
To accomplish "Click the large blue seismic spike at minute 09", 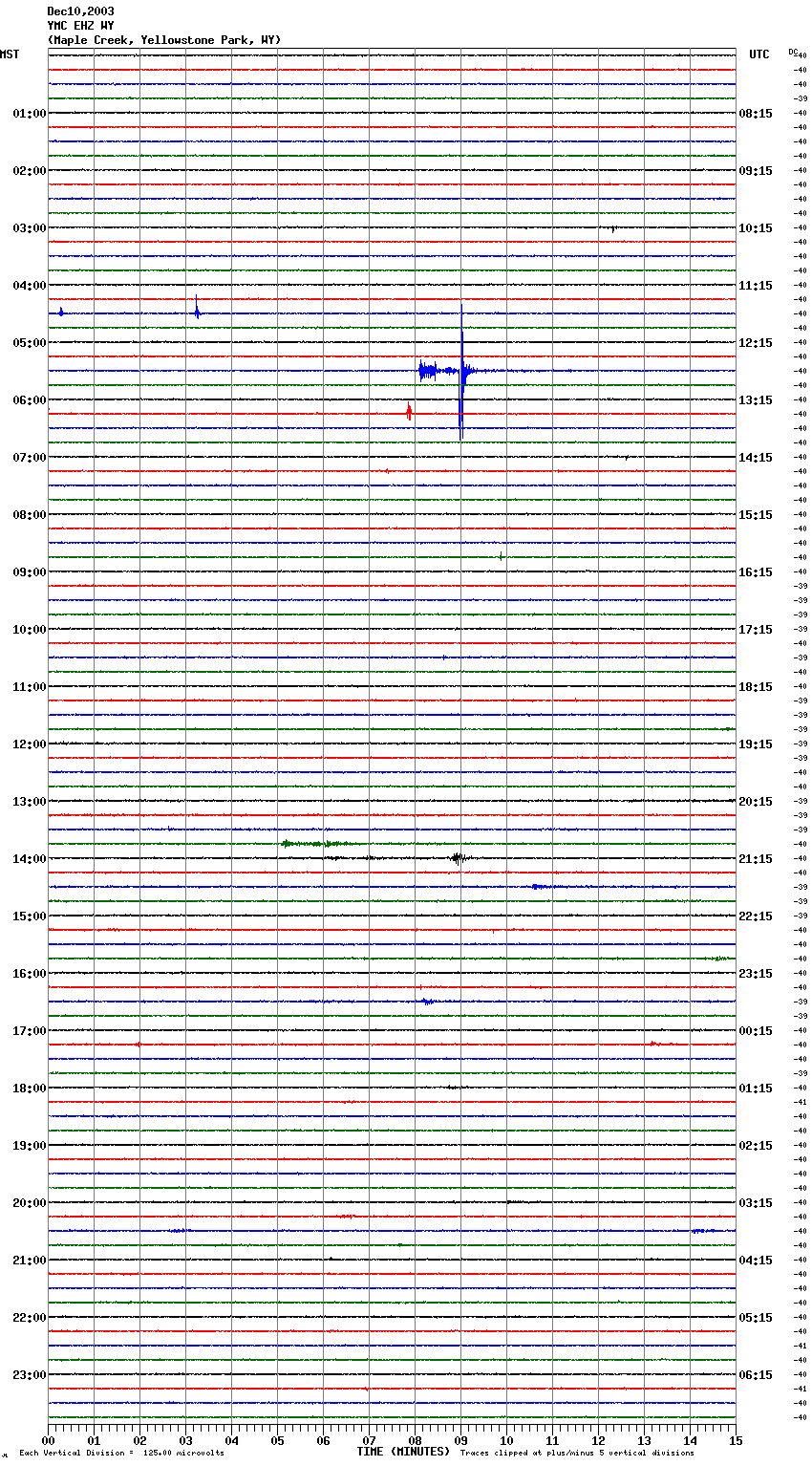I will point(461,371).
